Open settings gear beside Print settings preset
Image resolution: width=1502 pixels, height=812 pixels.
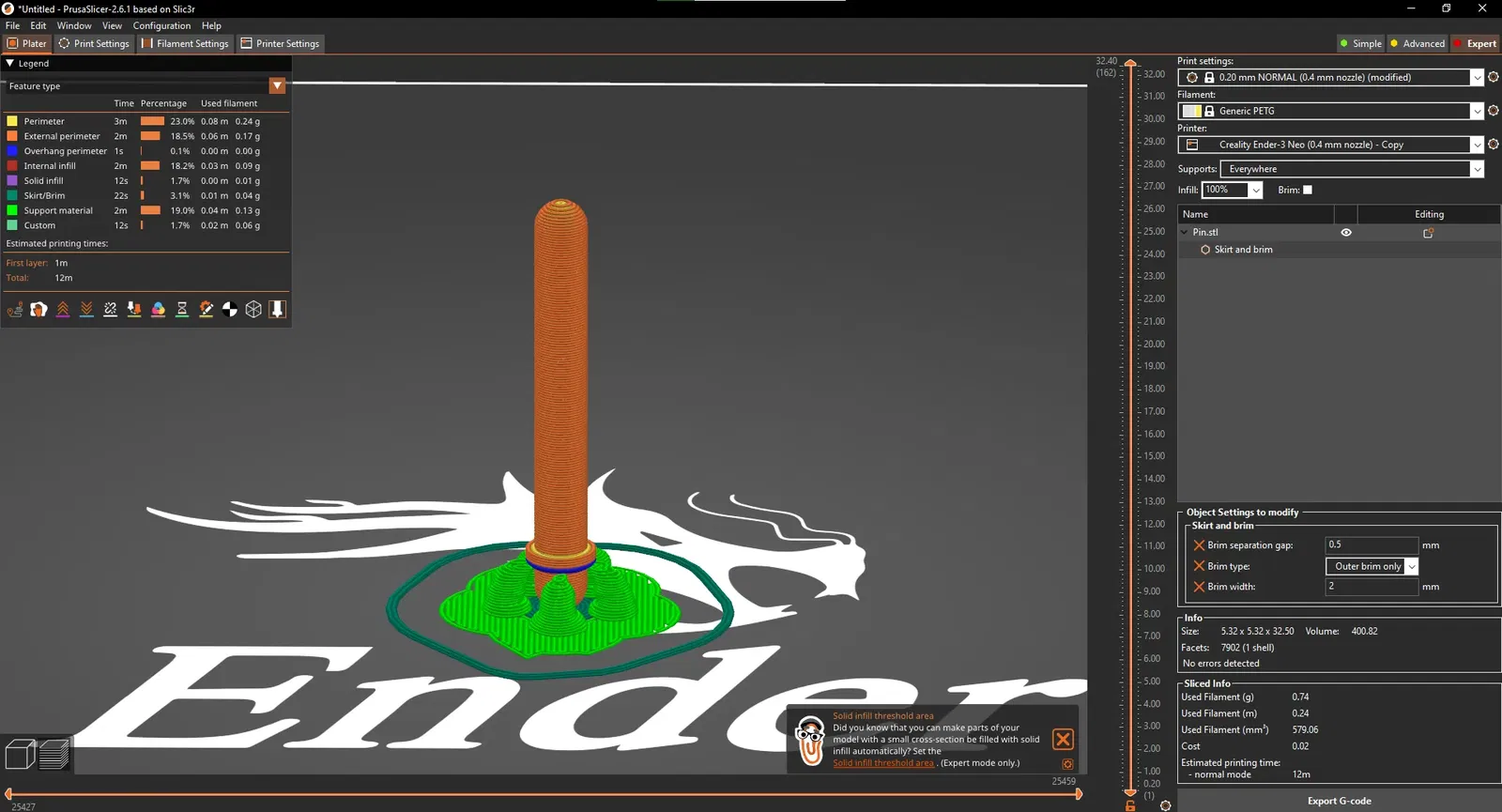point(1494,77)
